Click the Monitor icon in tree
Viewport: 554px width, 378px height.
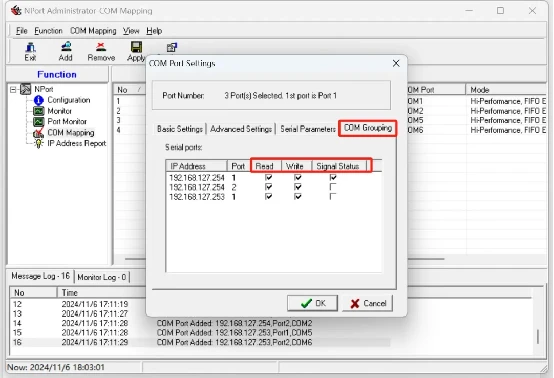(39, 111)
